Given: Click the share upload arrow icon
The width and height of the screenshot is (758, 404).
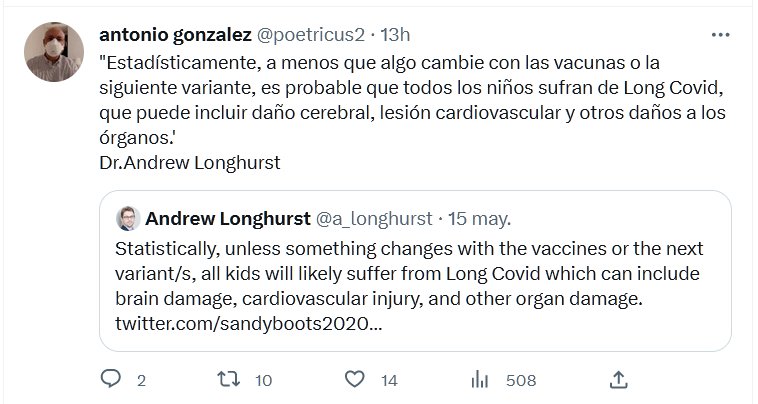Looking at the screenshot, I should 619,380.
